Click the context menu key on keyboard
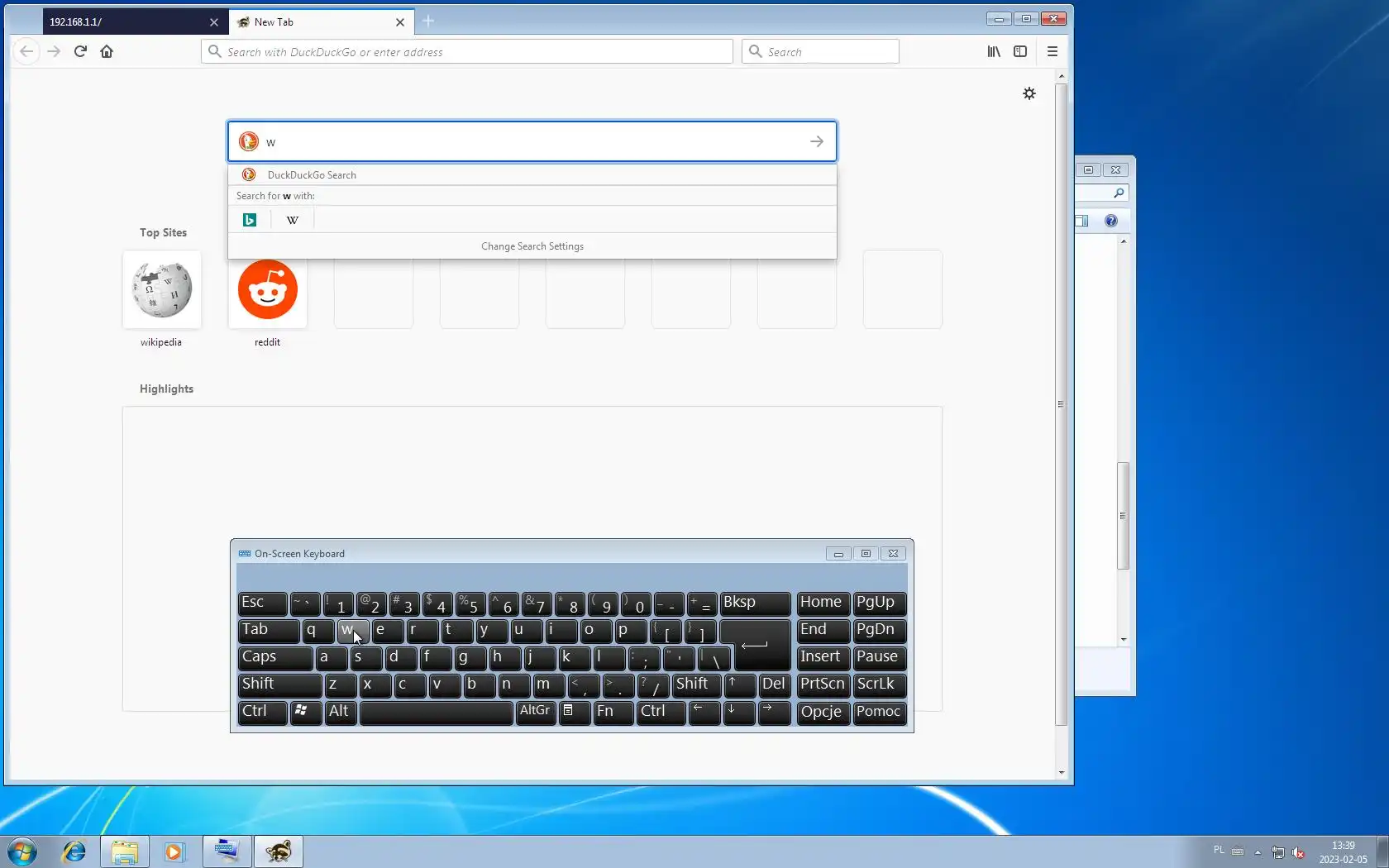The height and width of the screenshot is (868, 1389). pyautogui.click(x=575, y=713)
